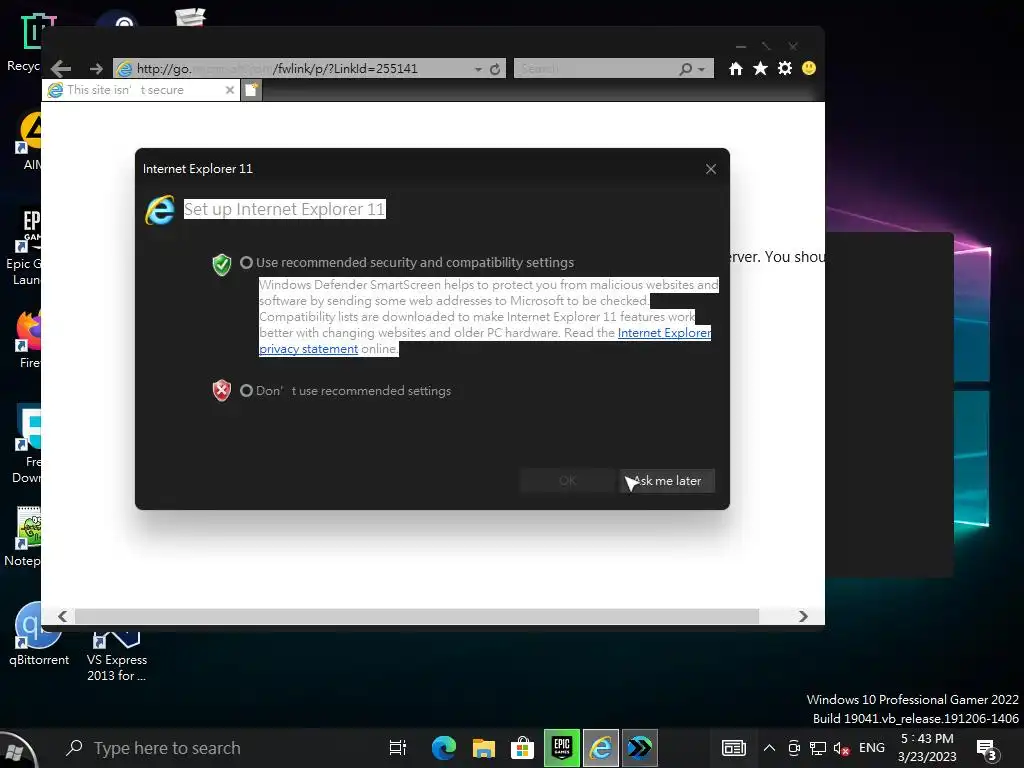Open the Tools gear menu
Viewport: 1024px width, 768px height.
coord(784,69)
